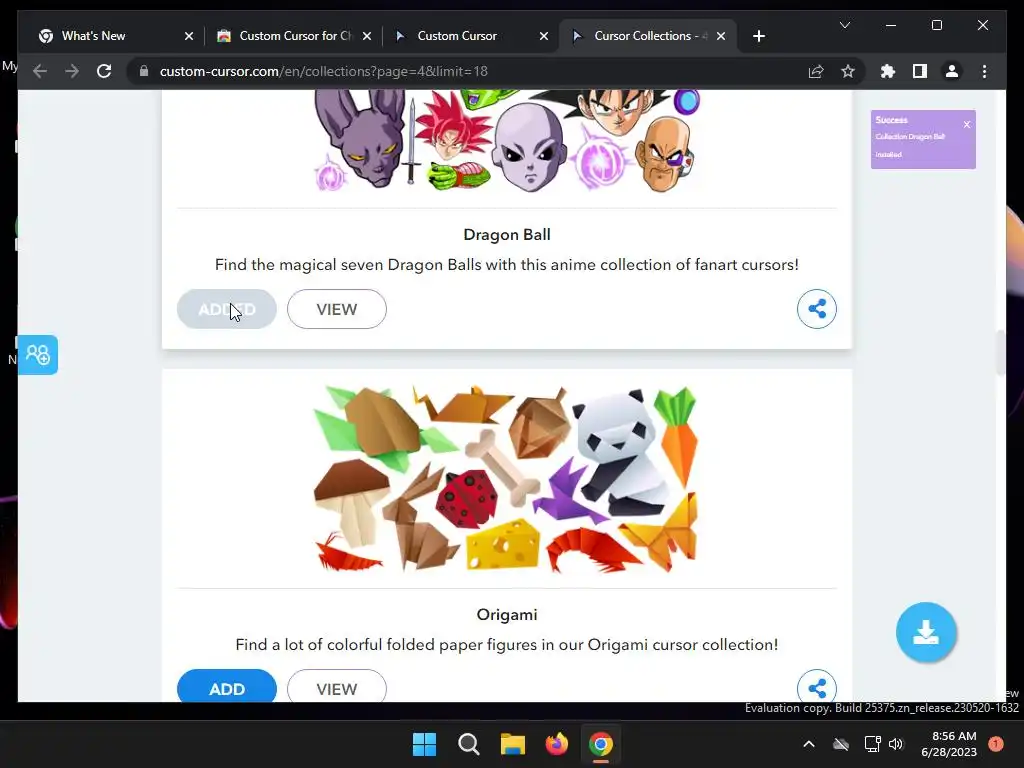Image resolution: width=1024 pixels, height=768 pixels.
Task: Close the Cursor Collections tab
Action: pos(721,36)
